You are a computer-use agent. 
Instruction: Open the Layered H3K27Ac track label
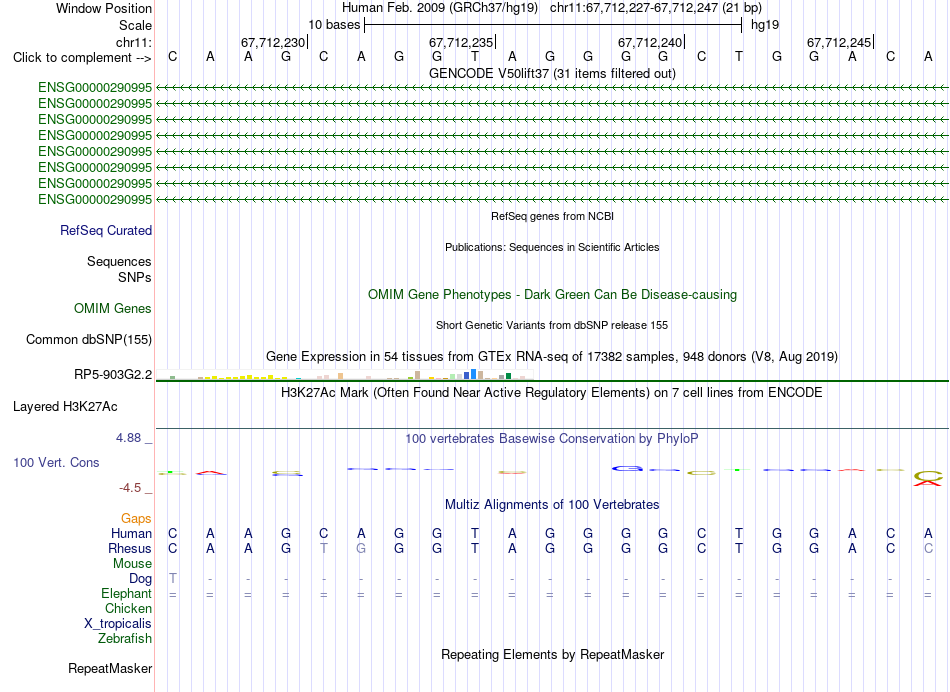pos(65,407)
